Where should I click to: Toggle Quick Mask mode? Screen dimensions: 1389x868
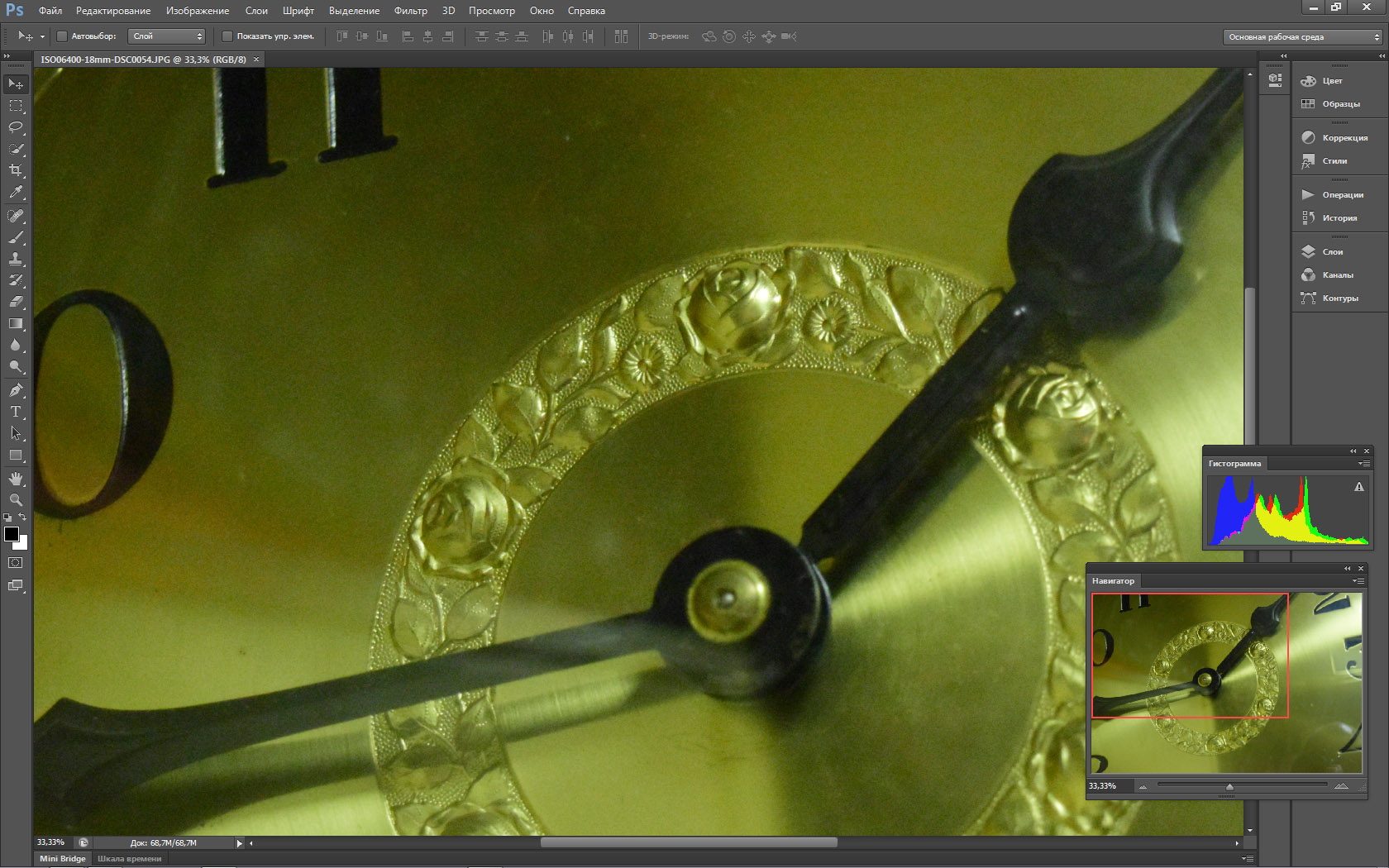[16, 563]
